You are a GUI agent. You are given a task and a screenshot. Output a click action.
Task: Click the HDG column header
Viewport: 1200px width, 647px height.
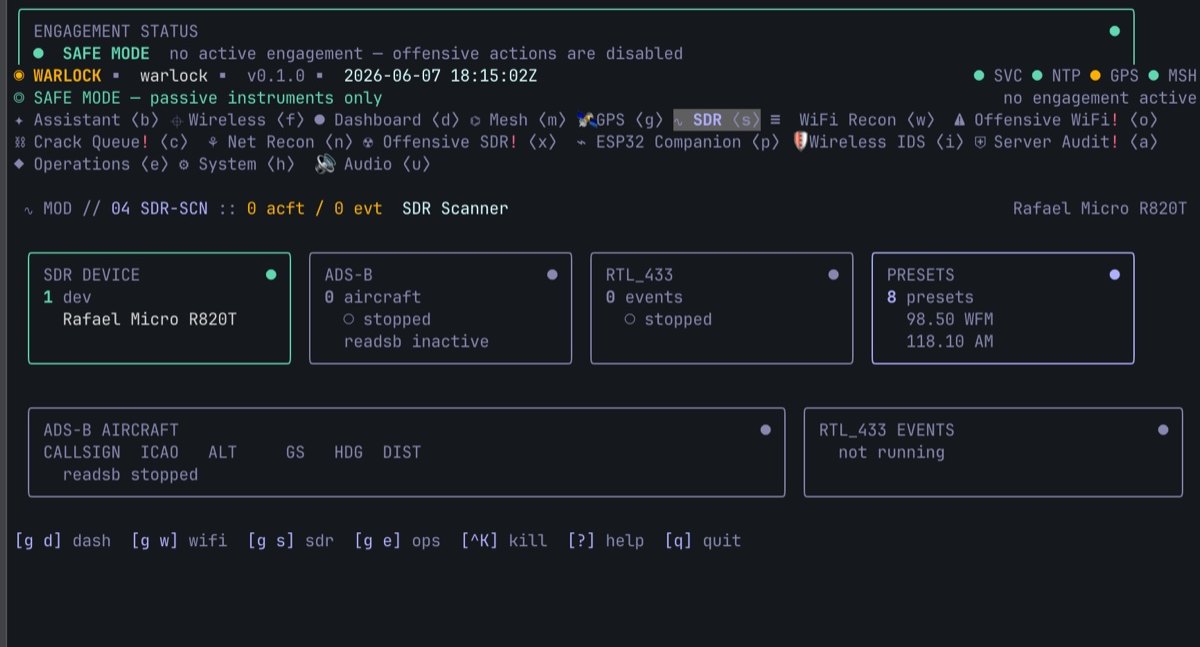point(349,452)
